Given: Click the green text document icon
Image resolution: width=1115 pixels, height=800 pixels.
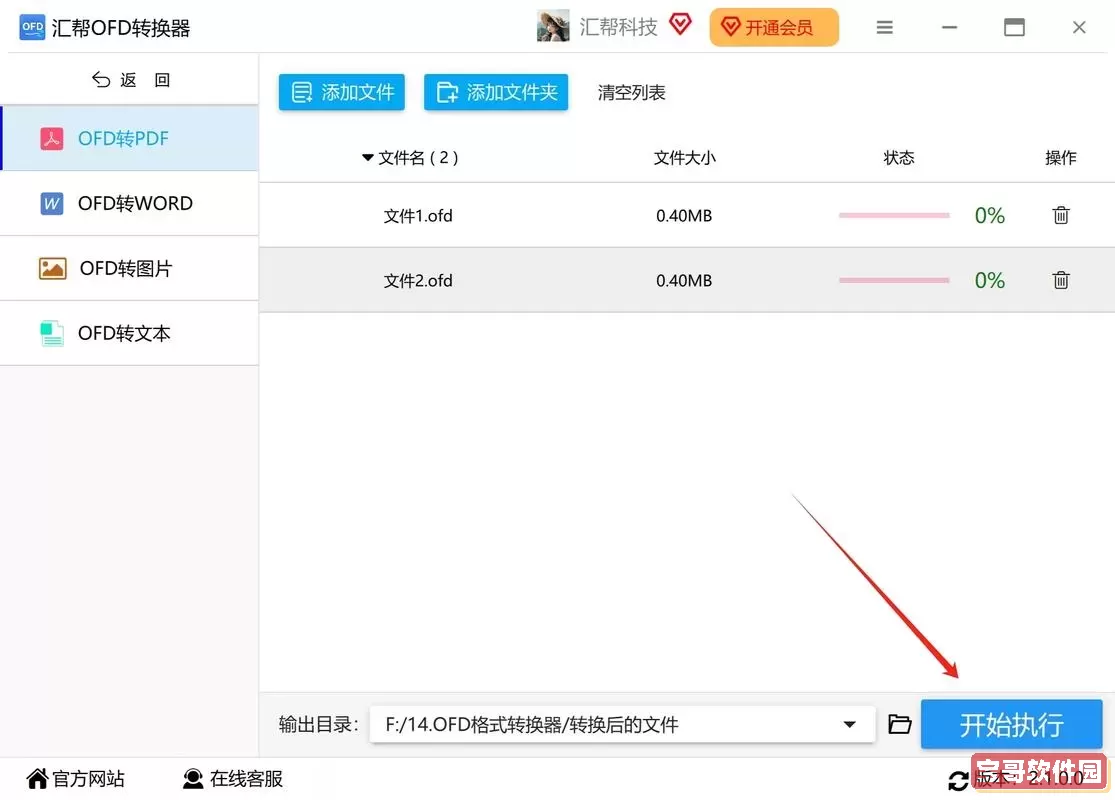Looking at the screenshot, I should tap(51, 334).
